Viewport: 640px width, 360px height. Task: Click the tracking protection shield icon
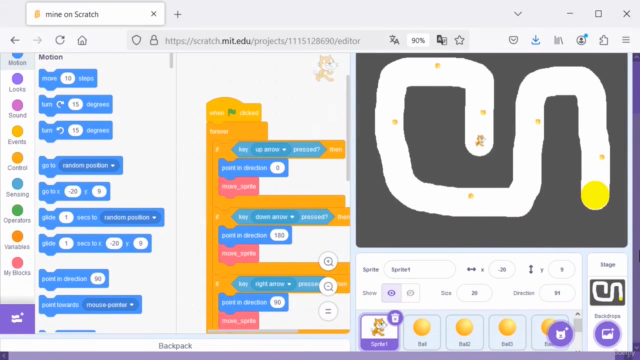[136, 40]
